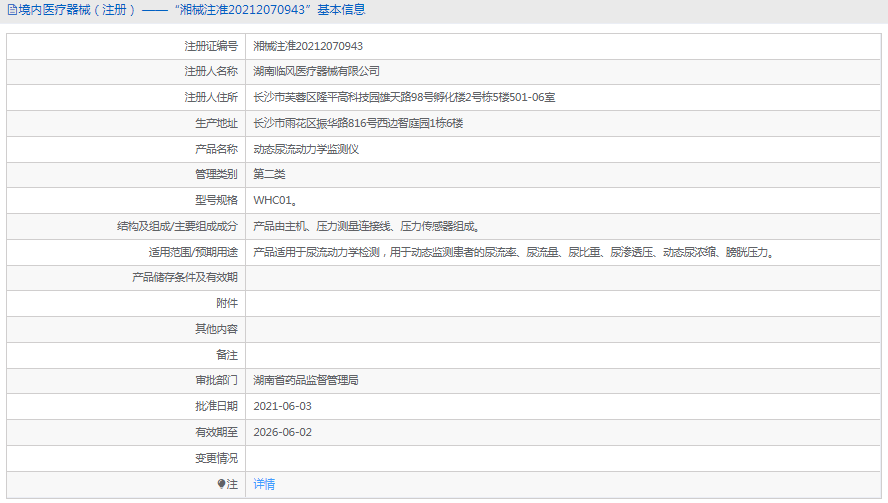Image resolution: width=888 pixels, height=503 pixels.
Task: Click the 结构及组成/主要组成成分 label
Action: tap(177, 227)
